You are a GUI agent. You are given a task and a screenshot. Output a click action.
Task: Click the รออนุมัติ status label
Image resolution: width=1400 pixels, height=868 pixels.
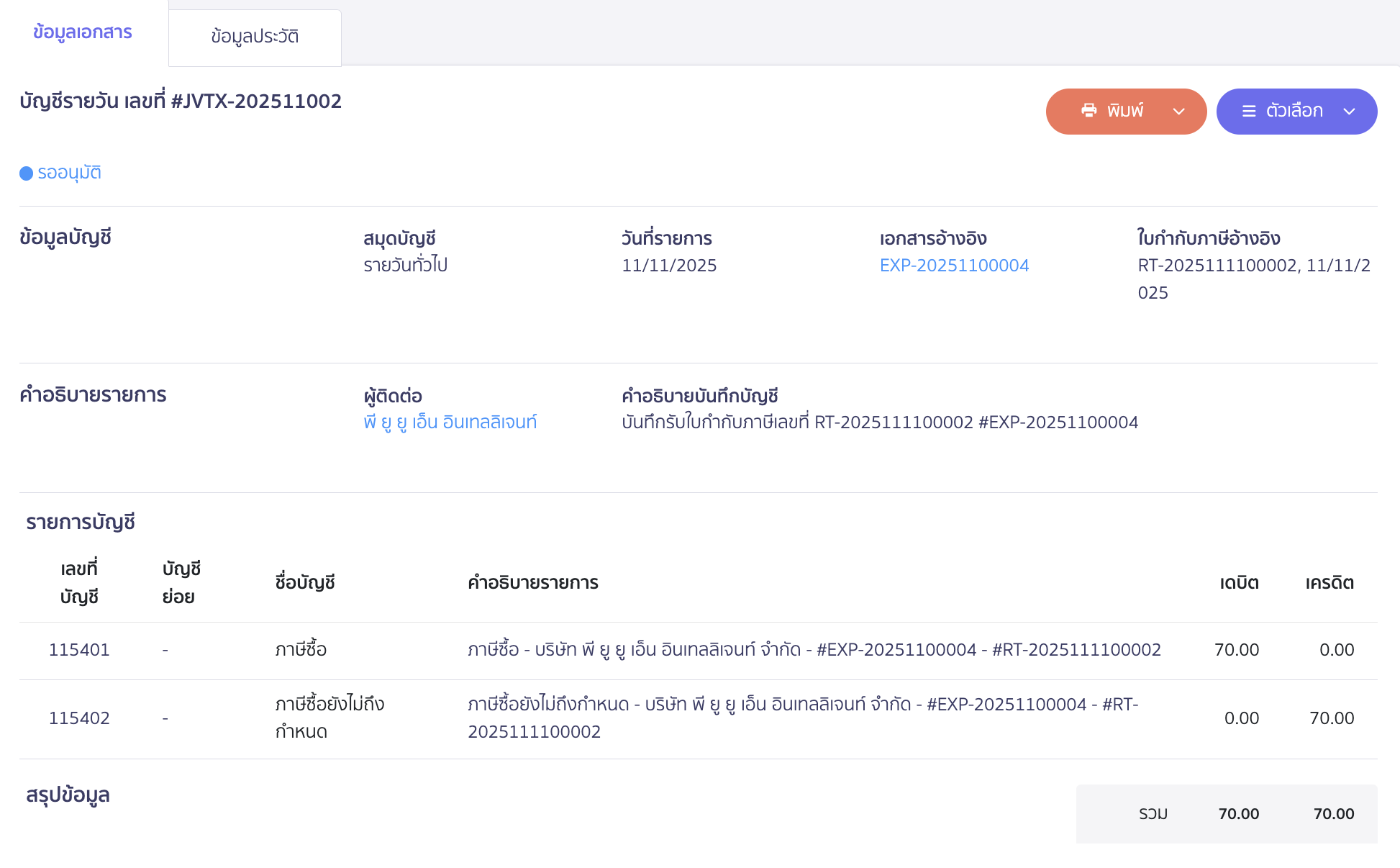[x=69, y=173]
